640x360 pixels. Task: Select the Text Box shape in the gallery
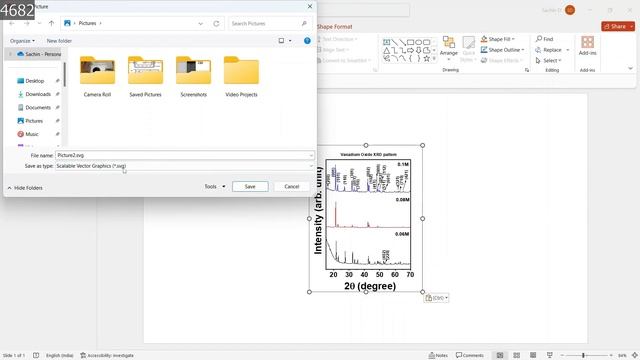click(x=387, y=42)
